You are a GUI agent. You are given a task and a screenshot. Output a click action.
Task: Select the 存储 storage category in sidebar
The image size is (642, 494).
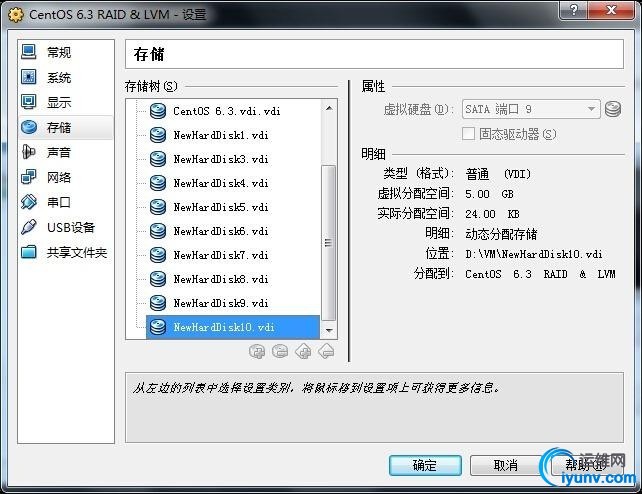[x=66, y=127]
